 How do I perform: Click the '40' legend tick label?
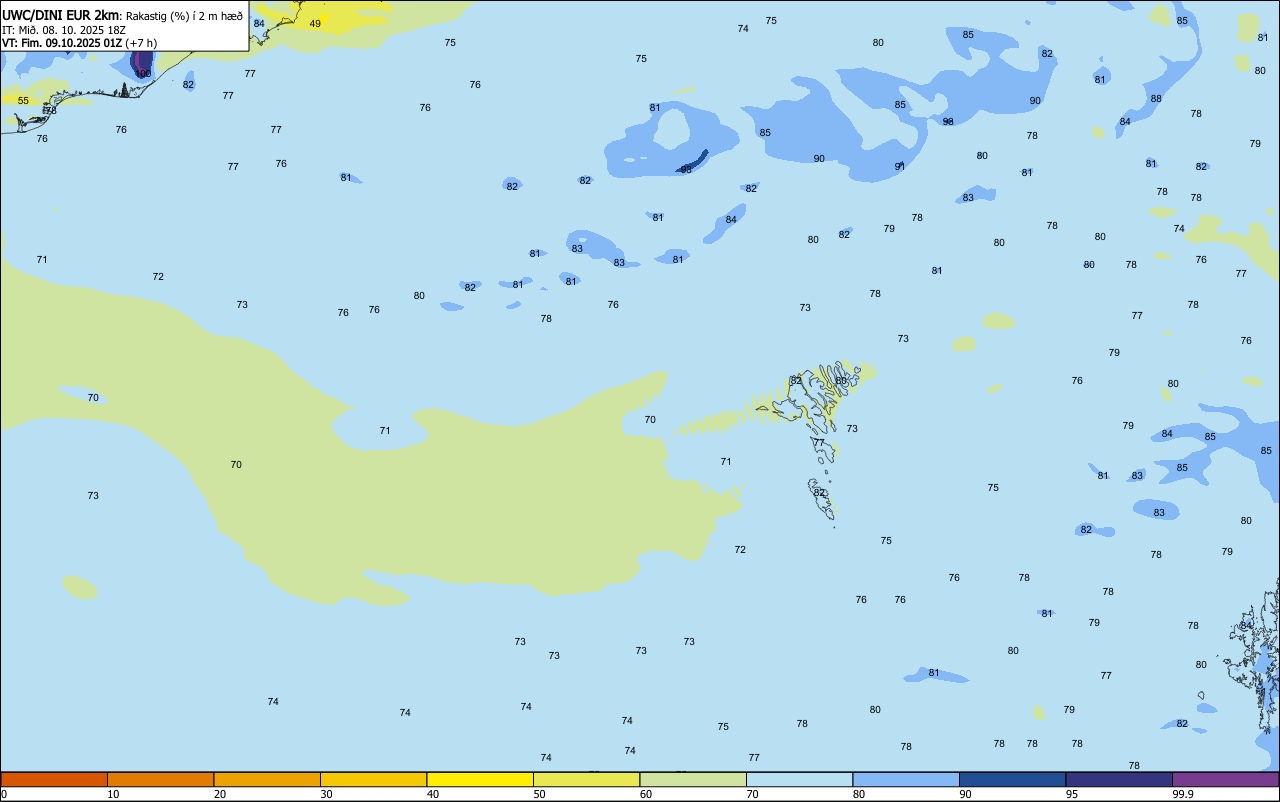click(433, 794)
